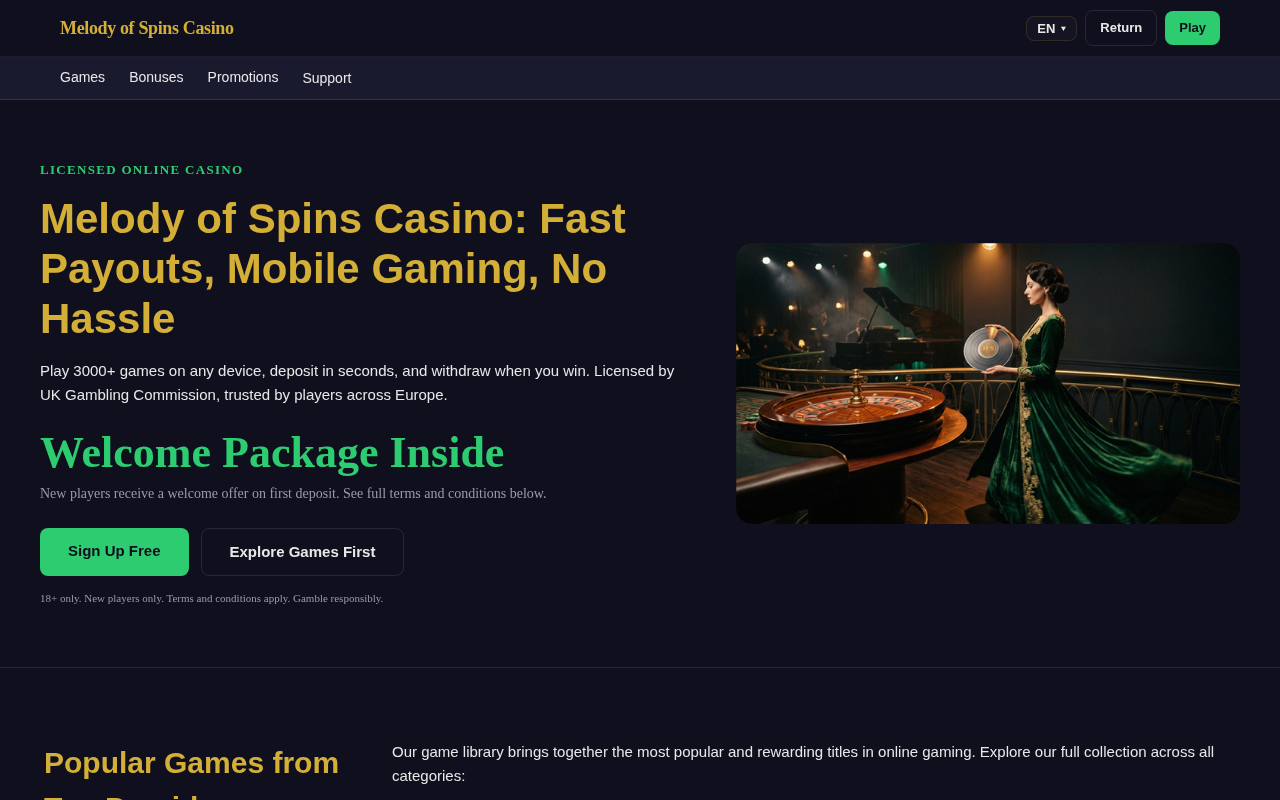
Task: Click the Melody of Spins Casino logo
Action: point(147,28)
